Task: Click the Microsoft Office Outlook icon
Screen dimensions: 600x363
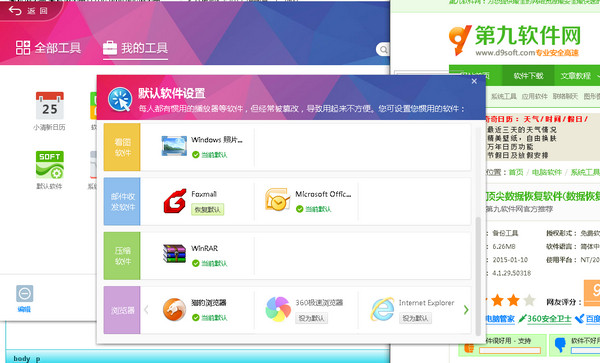Action: 277,199
